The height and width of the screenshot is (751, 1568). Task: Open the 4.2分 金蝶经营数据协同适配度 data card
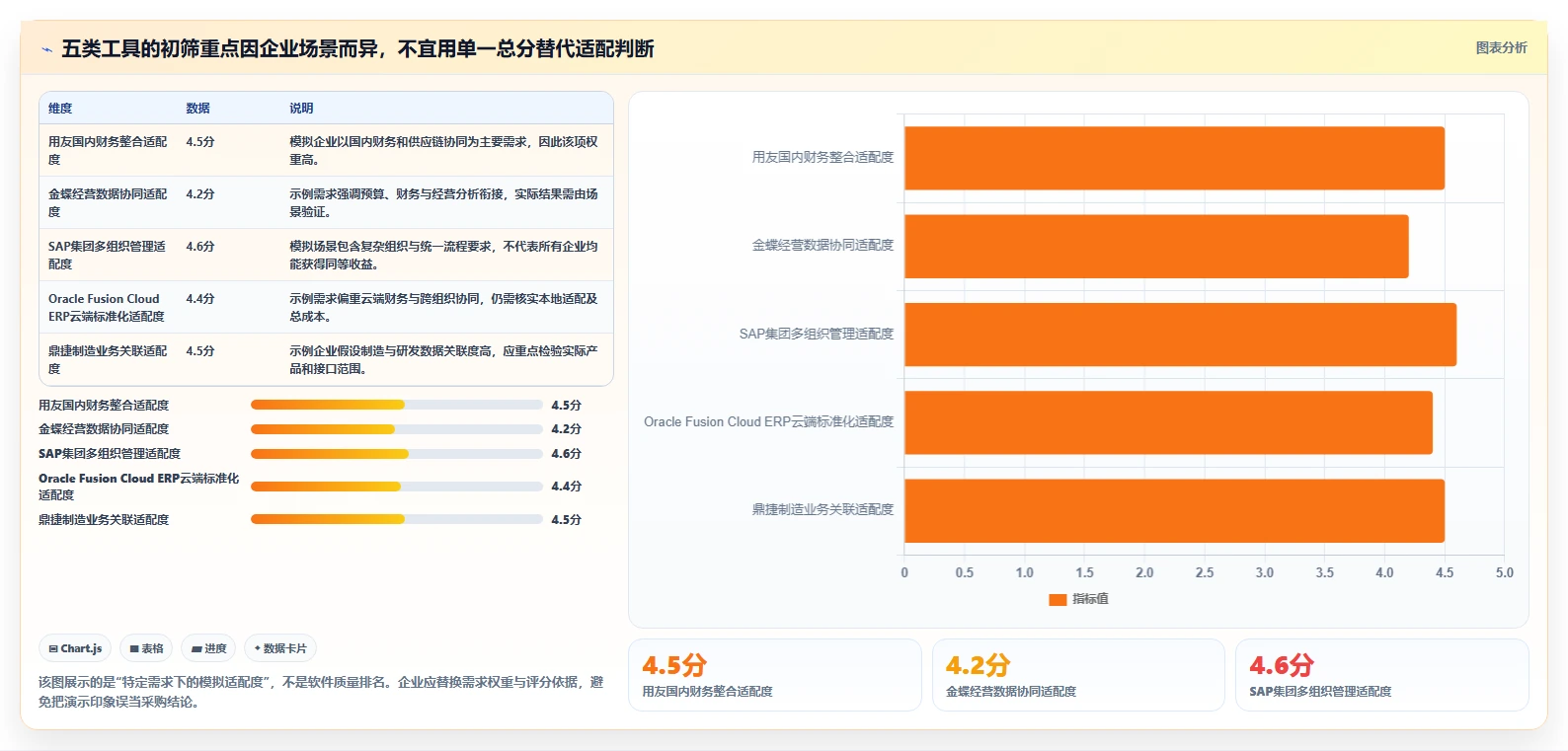1078,675
